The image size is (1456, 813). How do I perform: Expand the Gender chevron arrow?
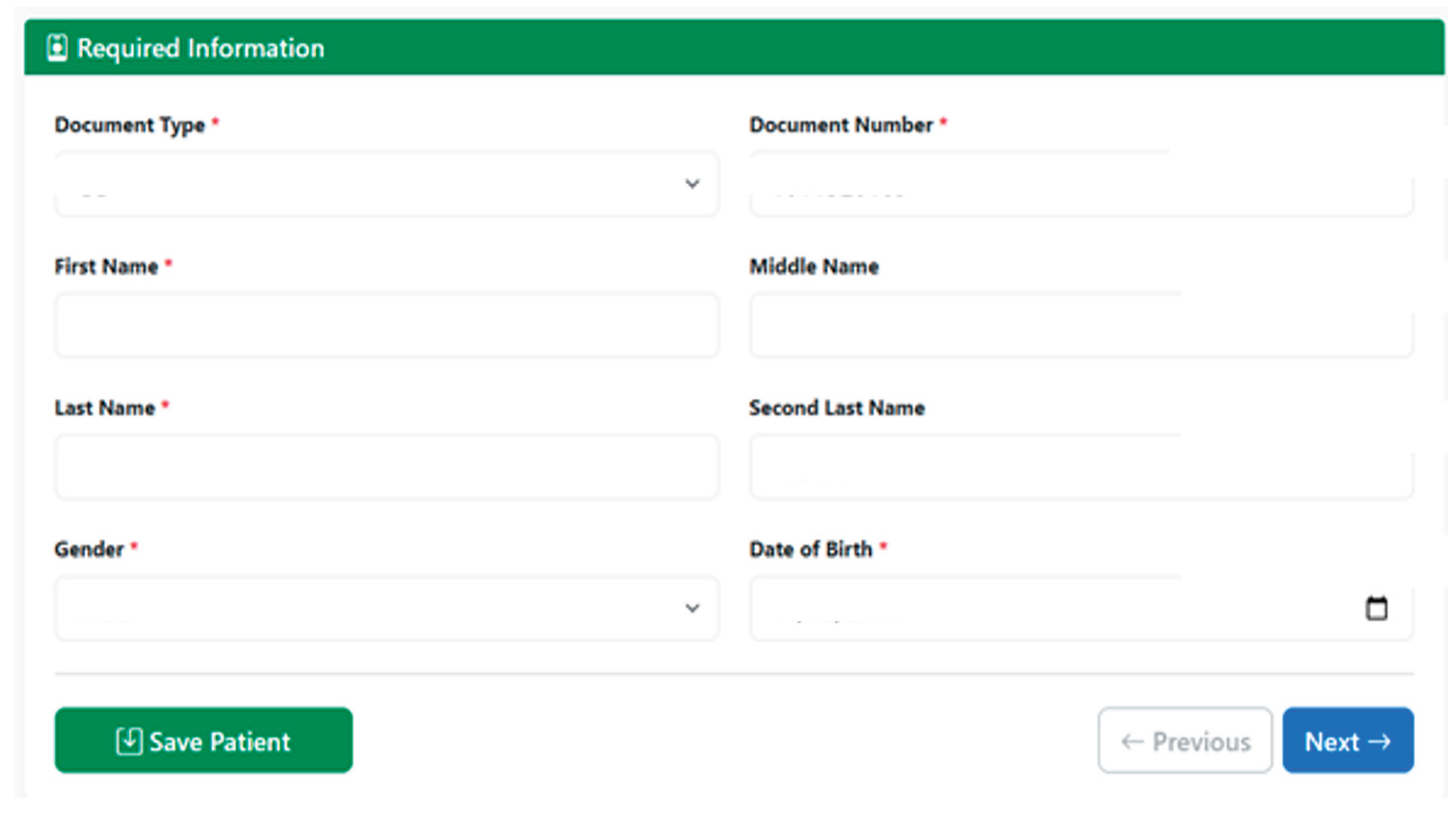pos(692,608)
